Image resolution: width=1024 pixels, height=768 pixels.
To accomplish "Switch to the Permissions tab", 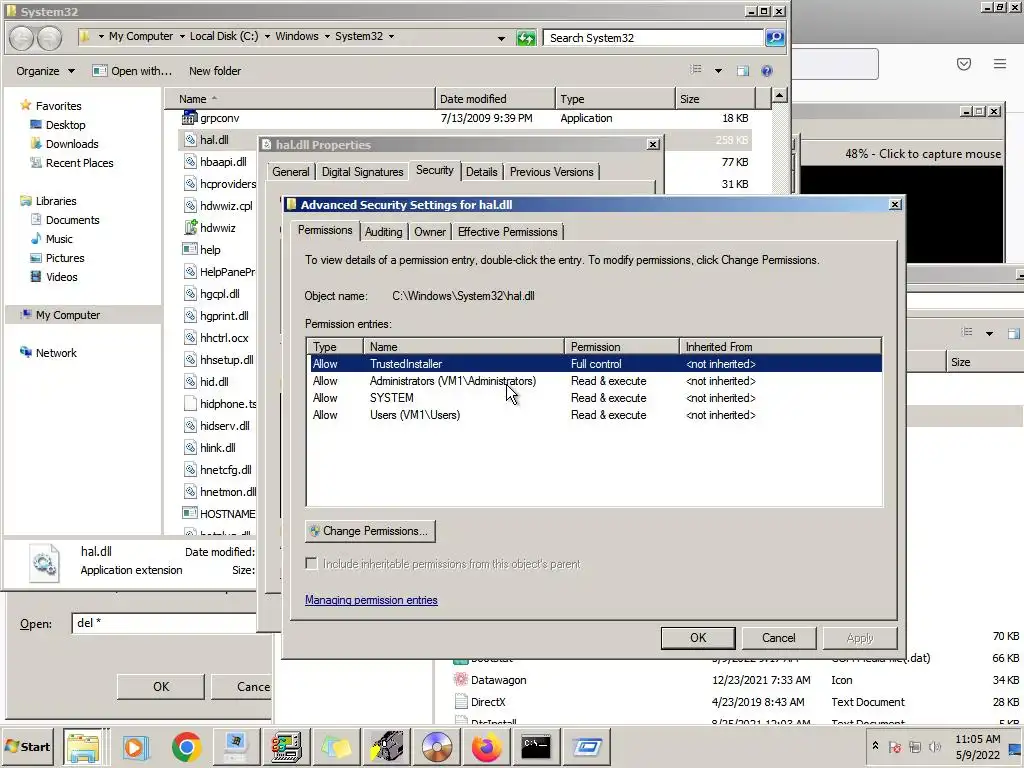I will tap(325, 230).
